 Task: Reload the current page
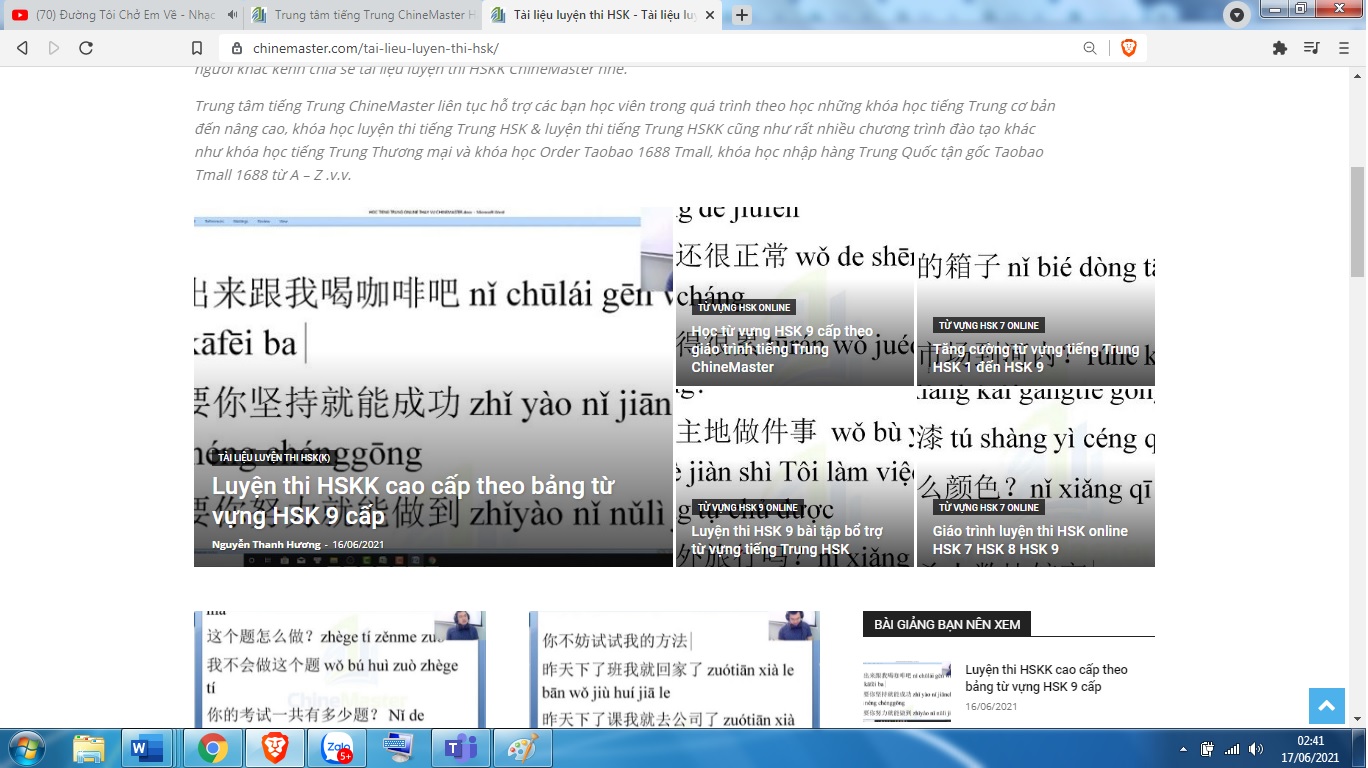[86, 48]
